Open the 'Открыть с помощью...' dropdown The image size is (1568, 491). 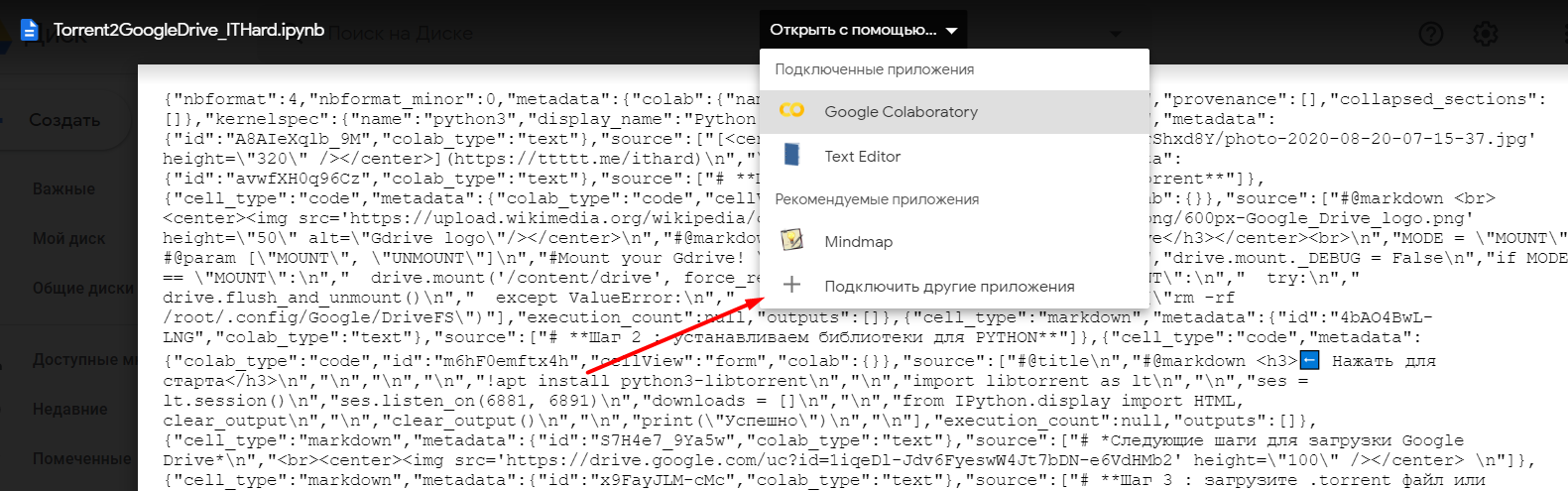pyautogui.click(x=863, y=30)
